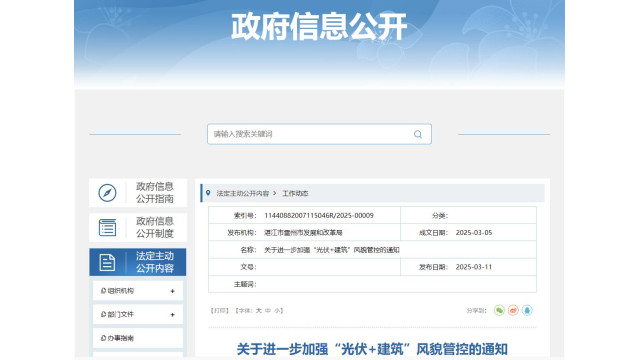Click the 发布日期 value 2025-03-11
This screenshot has width=640, height=360.
(474, 267)
